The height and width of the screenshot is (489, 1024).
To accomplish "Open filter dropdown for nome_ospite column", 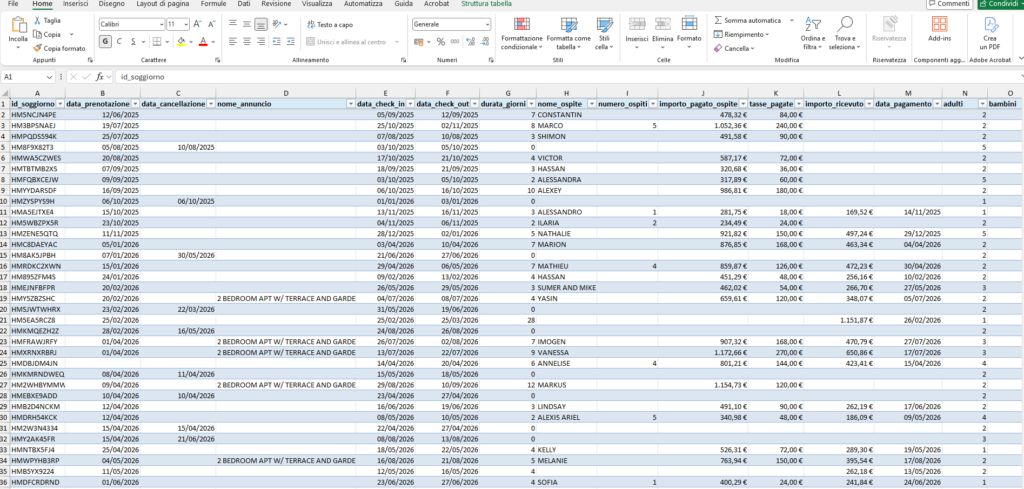I will (x=591, y=104).
